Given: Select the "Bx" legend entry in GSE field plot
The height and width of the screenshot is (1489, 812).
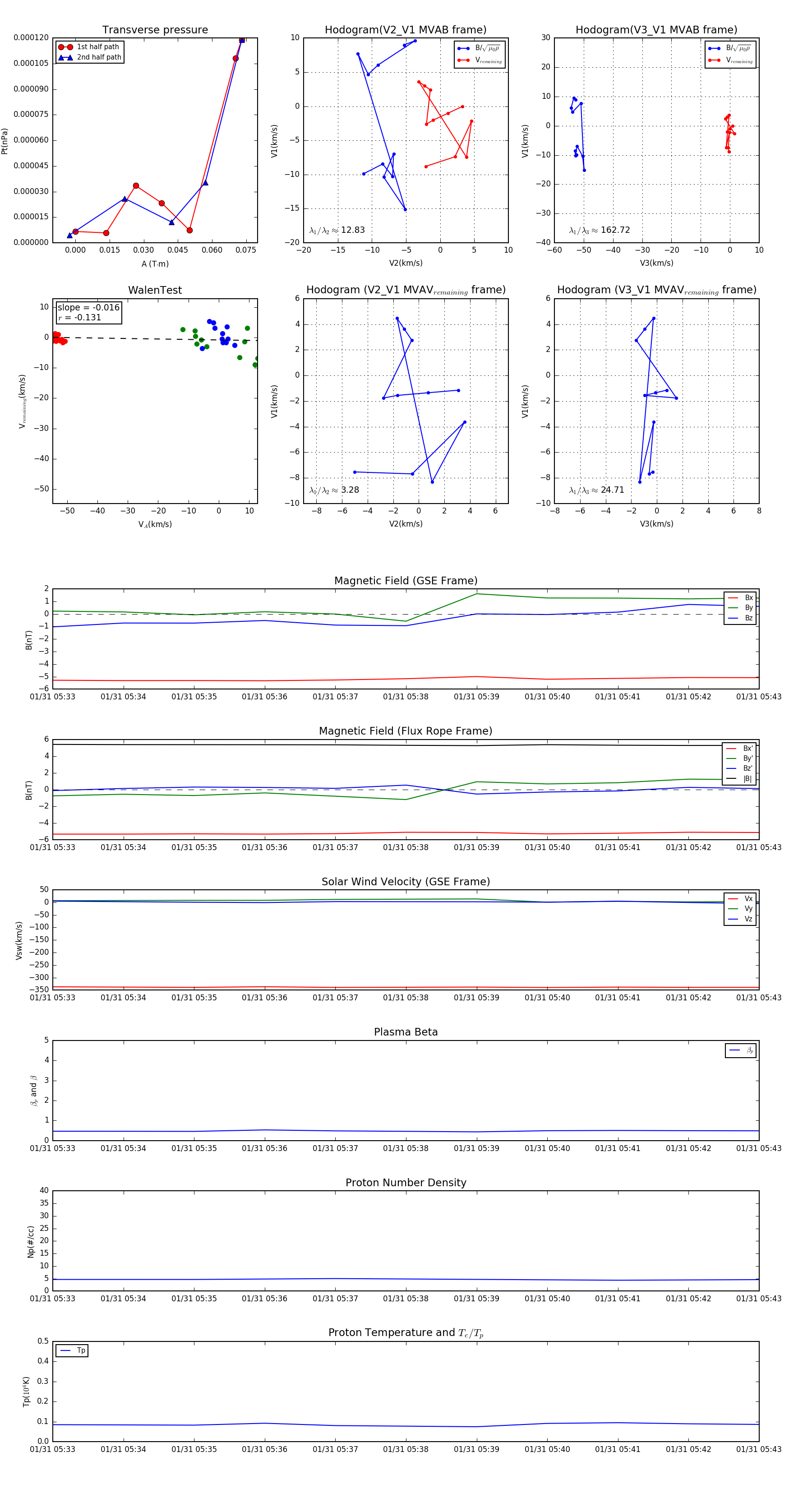Looking at the screenshot, I should coord(740,598).
